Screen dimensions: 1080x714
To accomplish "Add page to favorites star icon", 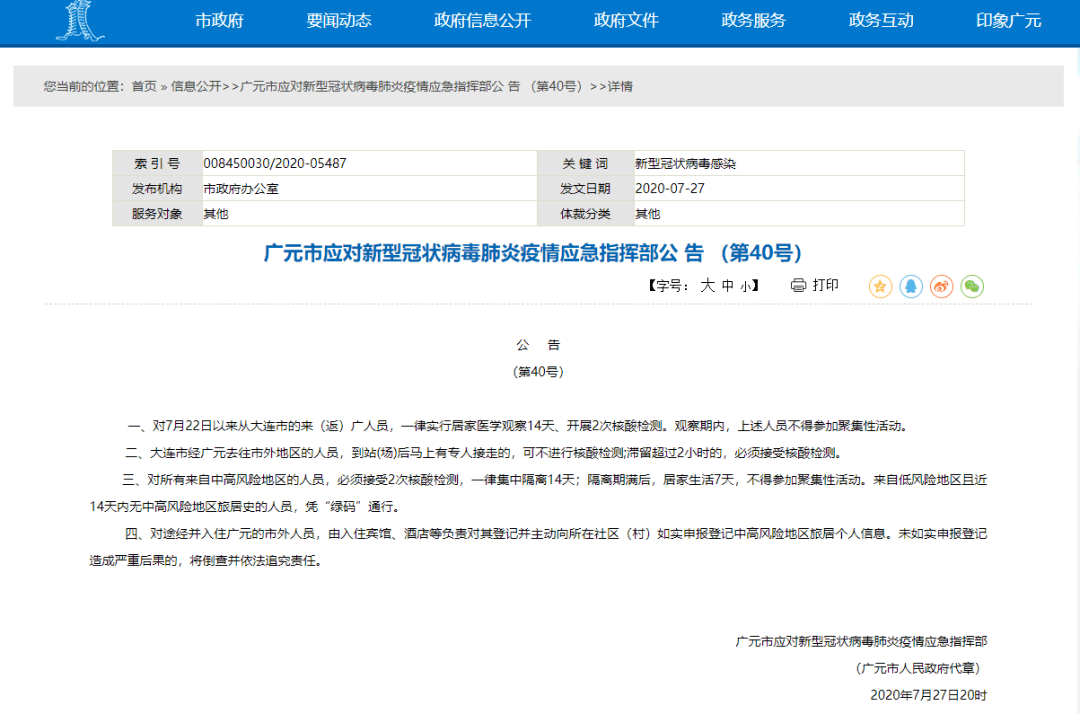I will click(880, 286).
